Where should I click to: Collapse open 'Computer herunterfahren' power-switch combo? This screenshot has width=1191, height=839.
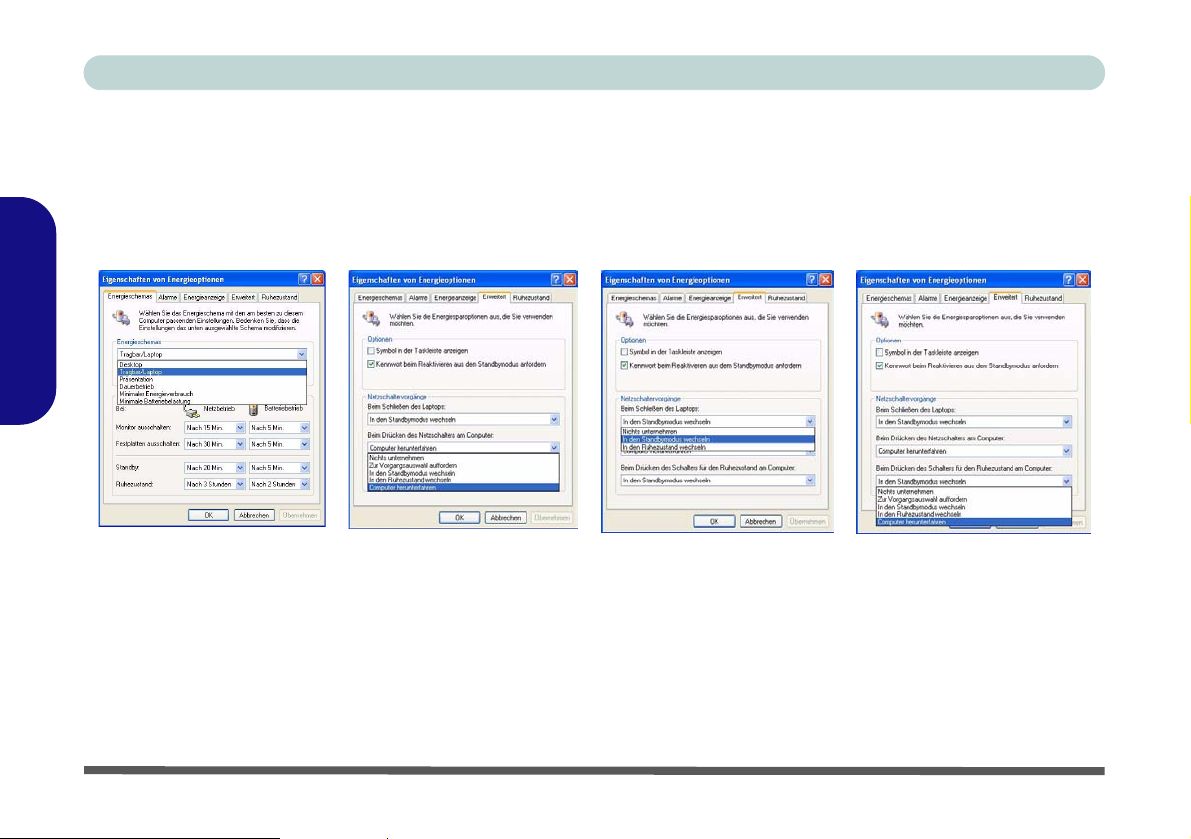[x=554, y=448]
